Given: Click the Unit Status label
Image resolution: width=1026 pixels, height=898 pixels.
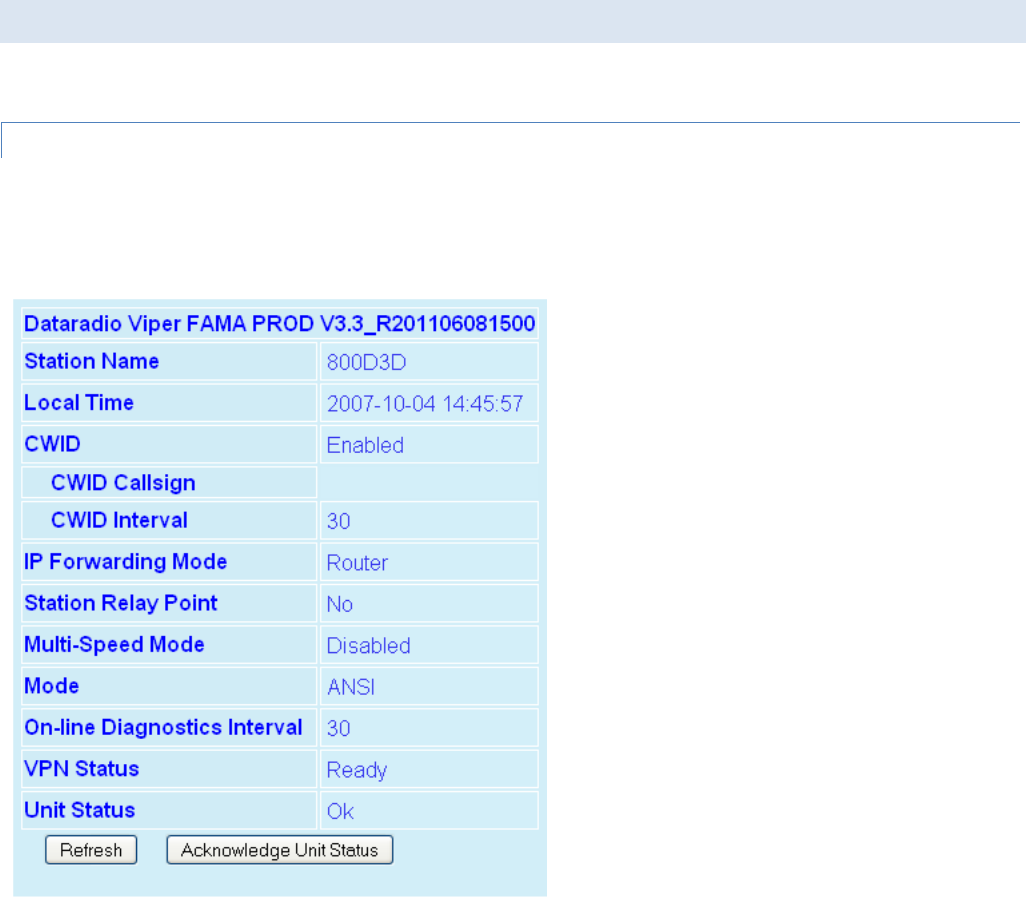Looking at the screenshot, I should [80, 810].
